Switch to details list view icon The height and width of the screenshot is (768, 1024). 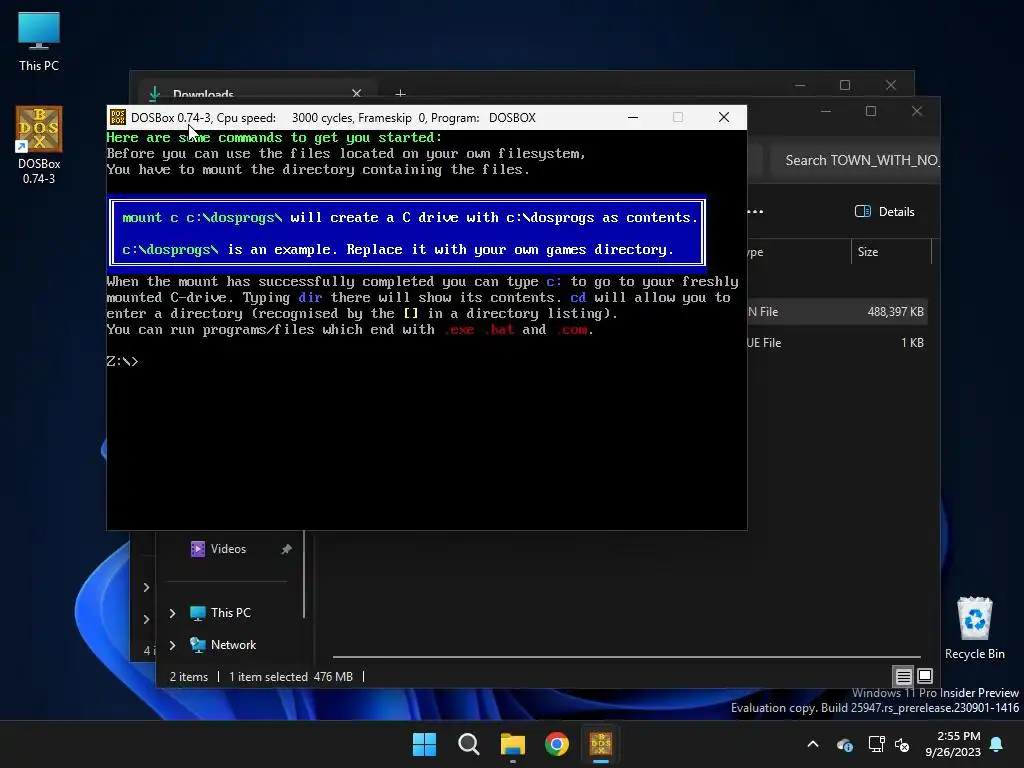[903, 677]
